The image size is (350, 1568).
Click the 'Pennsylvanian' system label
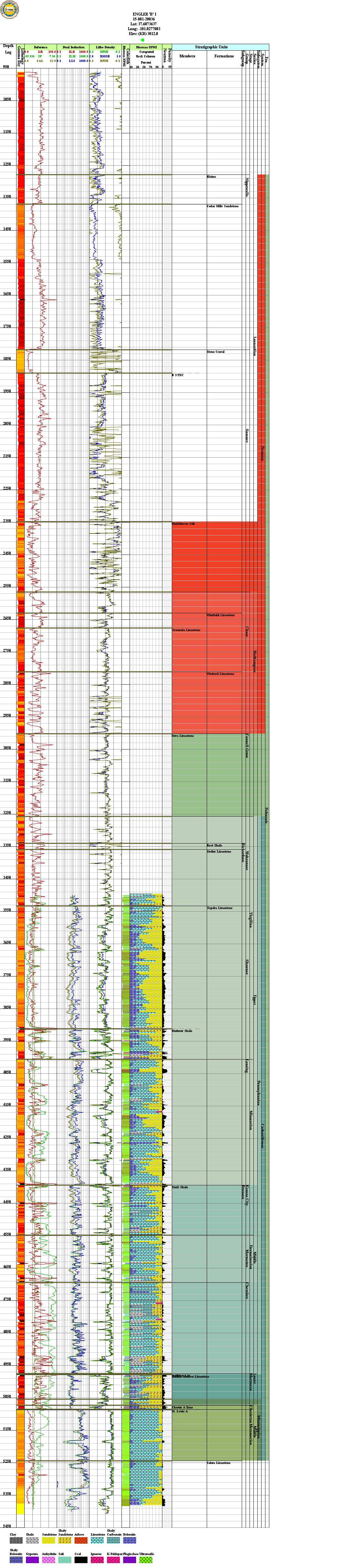(258, 1093)
